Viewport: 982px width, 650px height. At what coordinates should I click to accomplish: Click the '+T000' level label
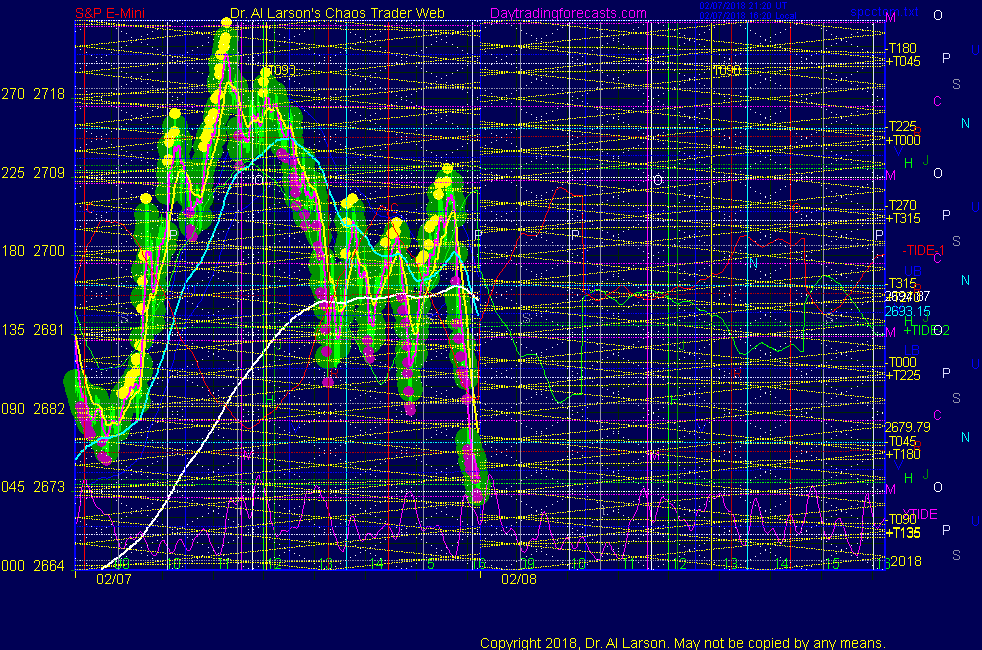coord(903,140)
